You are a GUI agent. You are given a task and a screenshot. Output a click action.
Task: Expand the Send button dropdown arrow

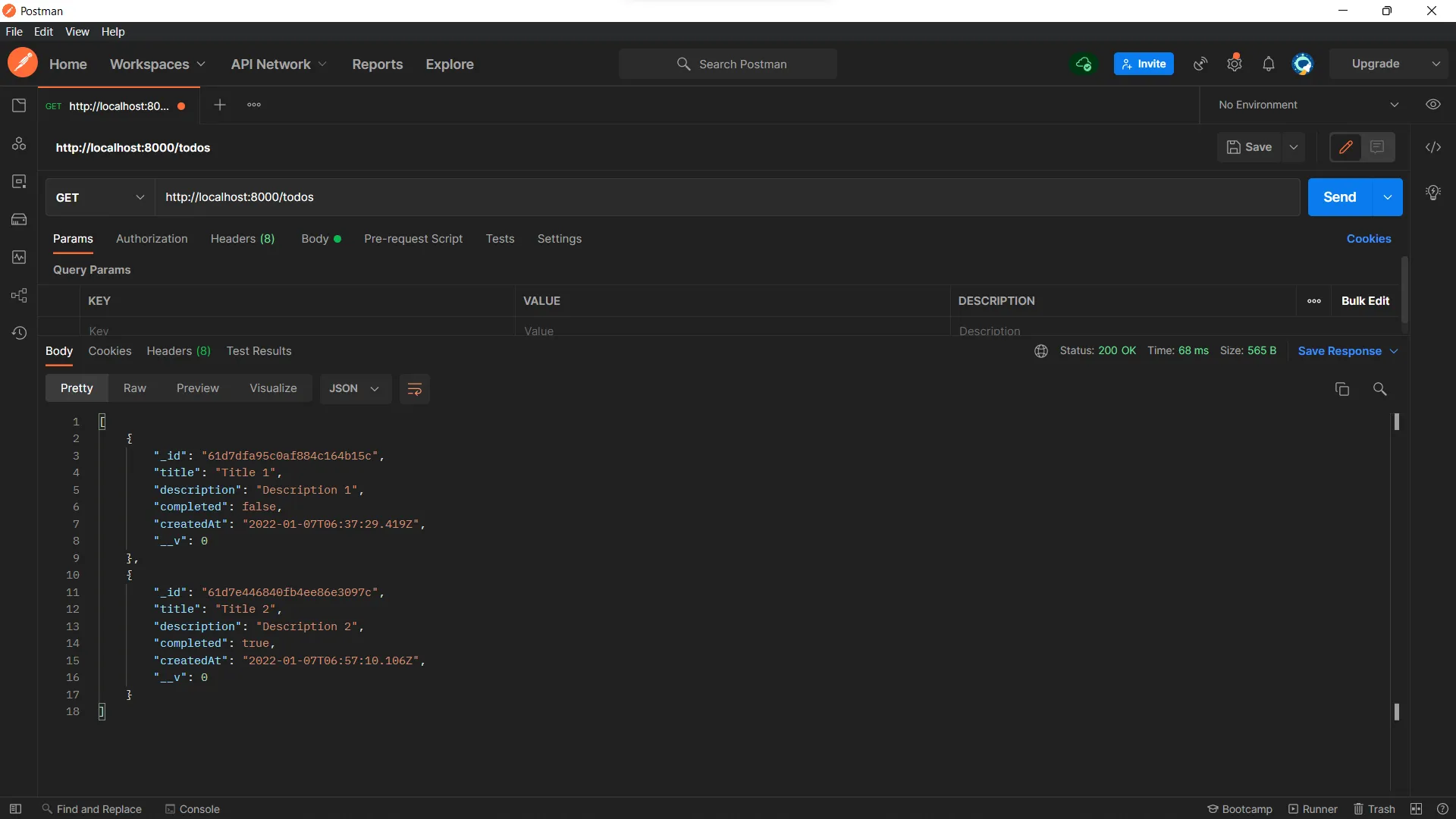(x=1388, y=197)
